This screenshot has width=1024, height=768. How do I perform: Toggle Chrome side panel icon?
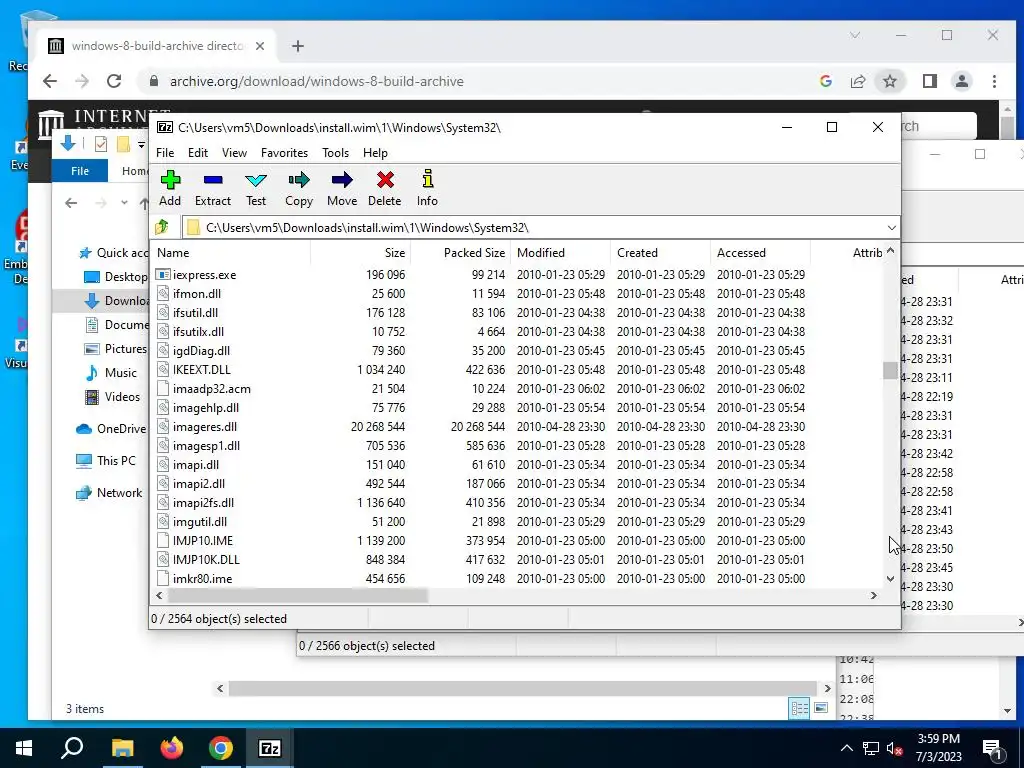pos(929,81)
